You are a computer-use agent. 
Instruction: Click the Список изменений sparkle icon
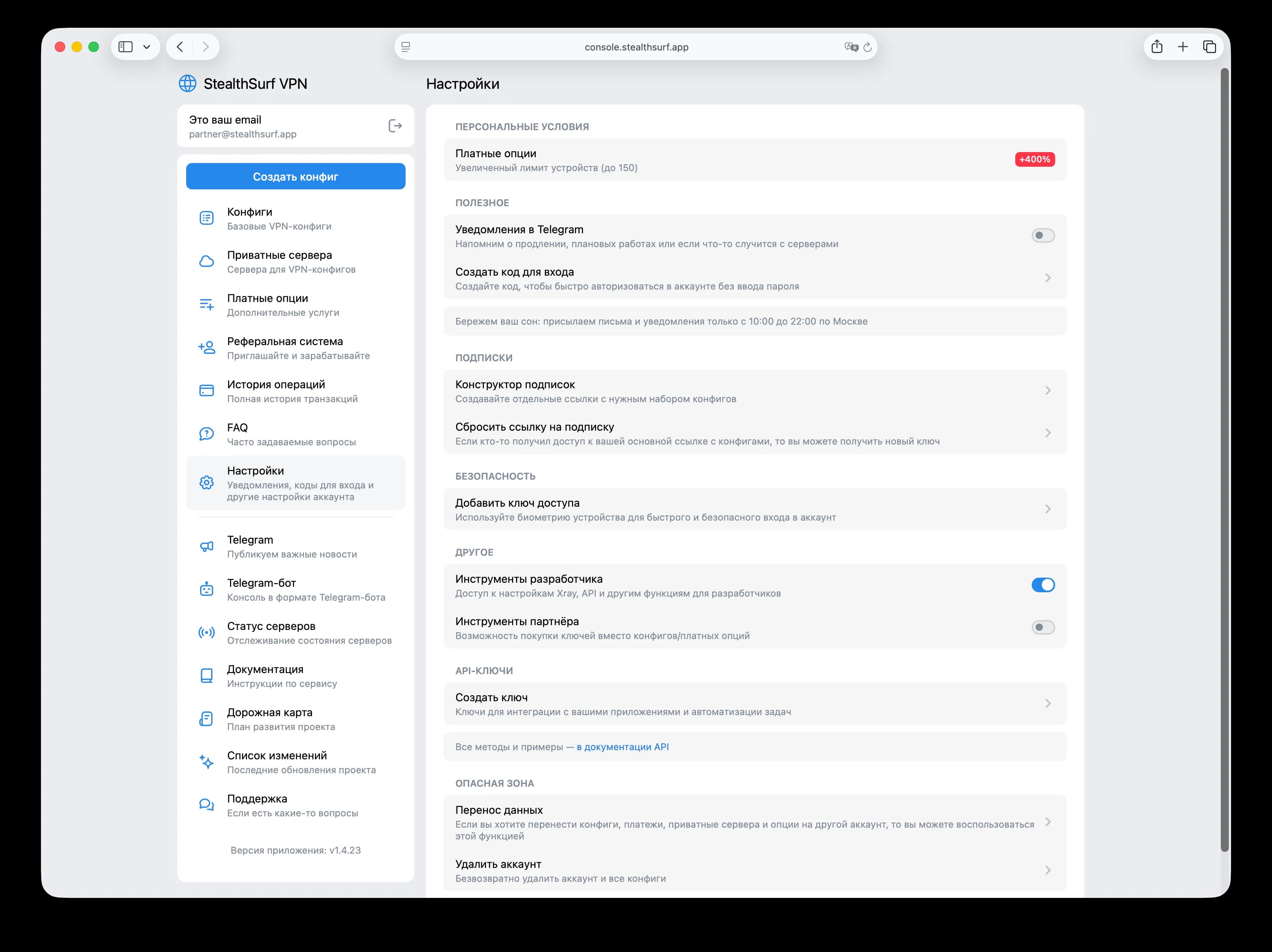[206, 762]
